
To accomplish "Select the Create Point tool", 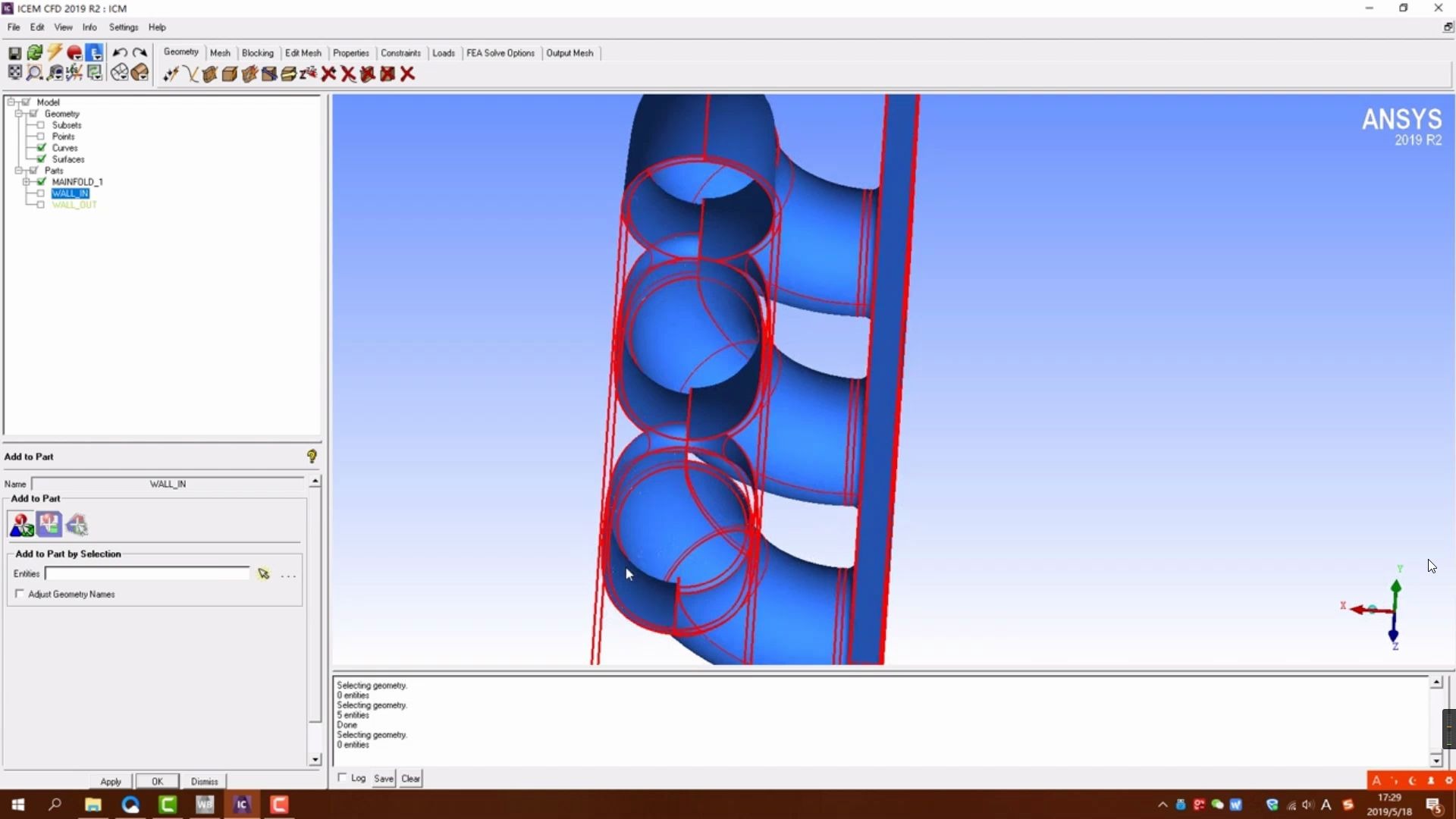I will [x=171, y=74].
